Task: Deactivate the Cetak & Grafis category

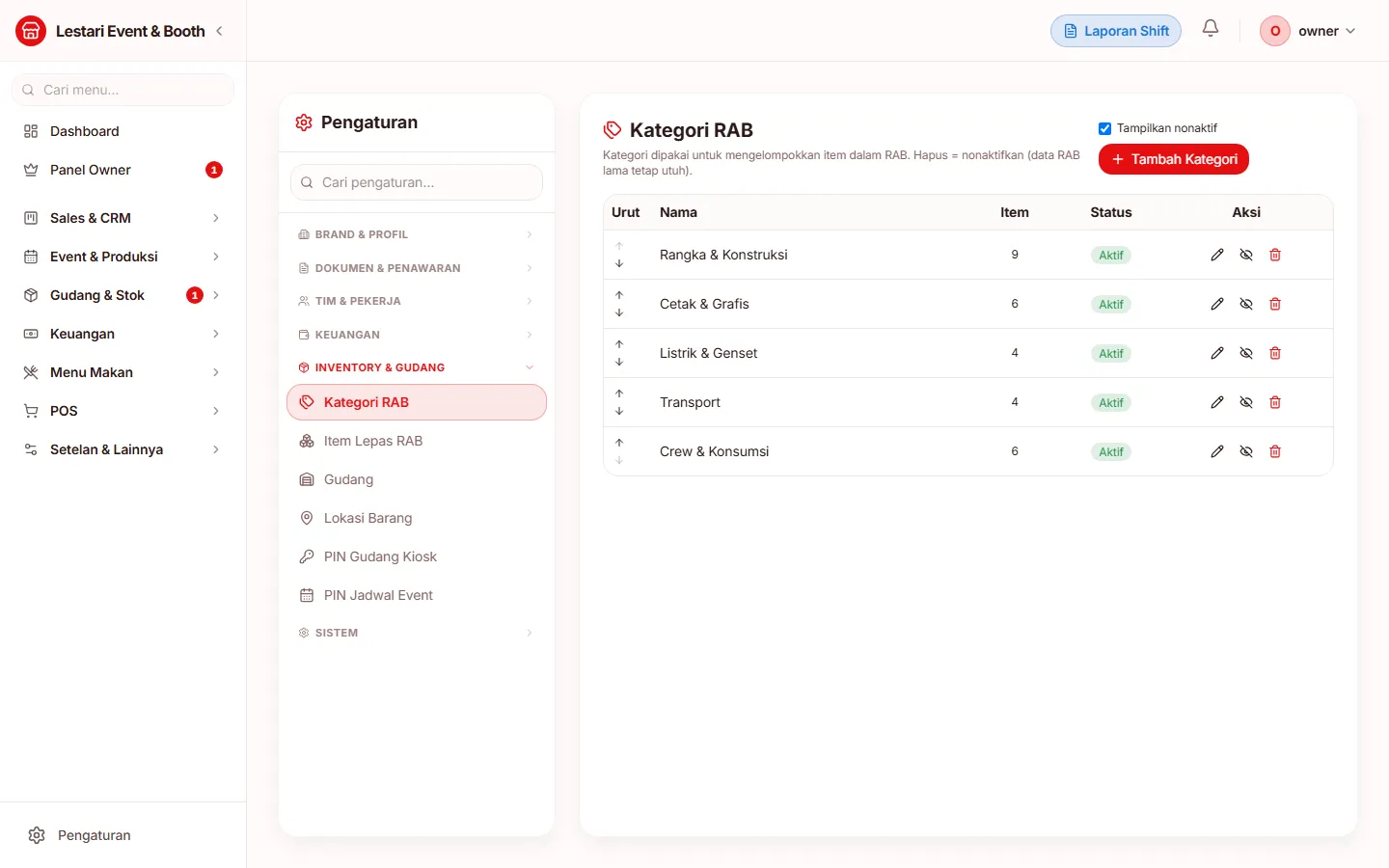Action: [x=1246, y=304]
